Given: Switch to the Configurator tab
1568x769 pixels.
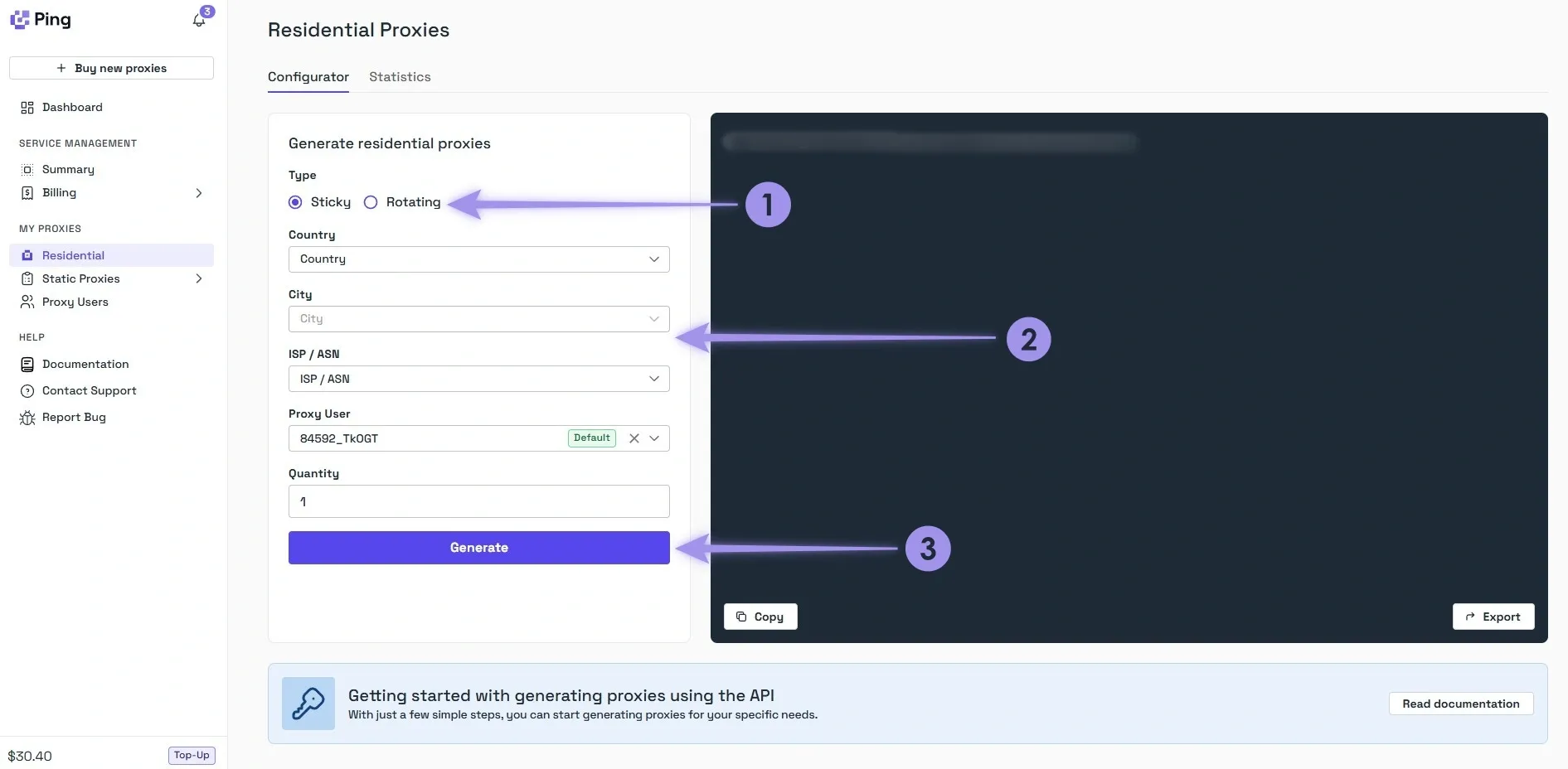Looking at the screenshot, I should (x=308, y=77).
